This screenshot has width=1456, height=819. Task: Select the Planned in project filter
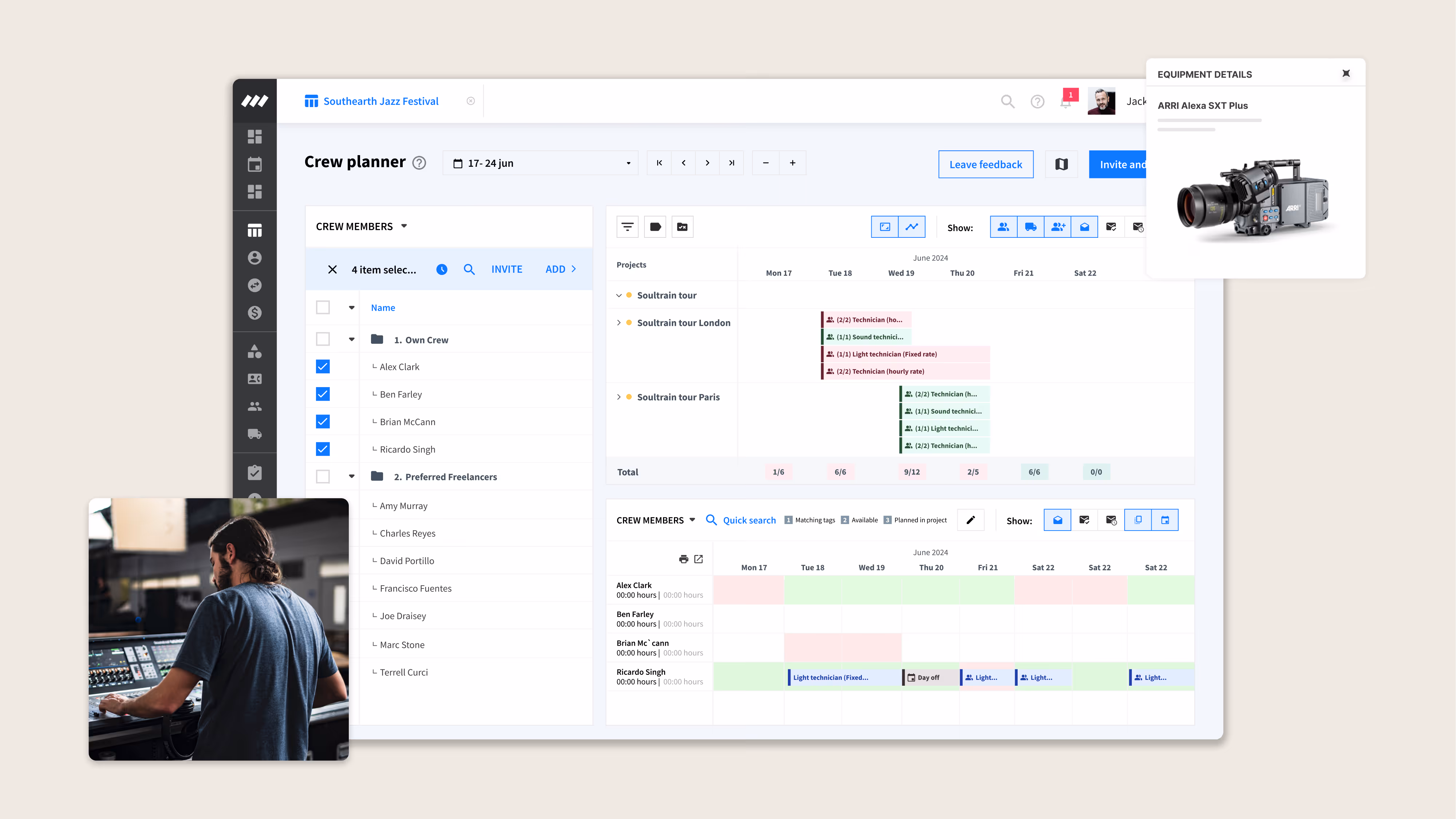915,520
